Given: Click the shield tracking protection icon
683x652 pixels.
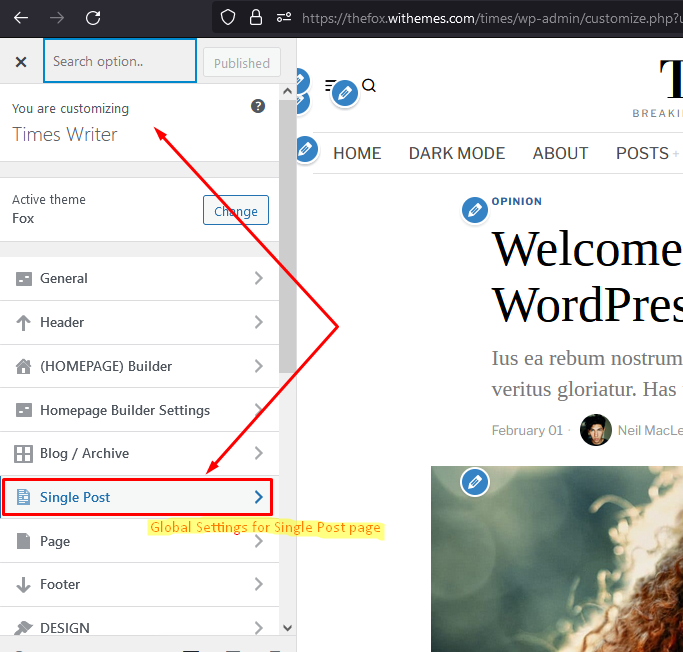Looking at the screenshot, I should click(x=228, y=18).
